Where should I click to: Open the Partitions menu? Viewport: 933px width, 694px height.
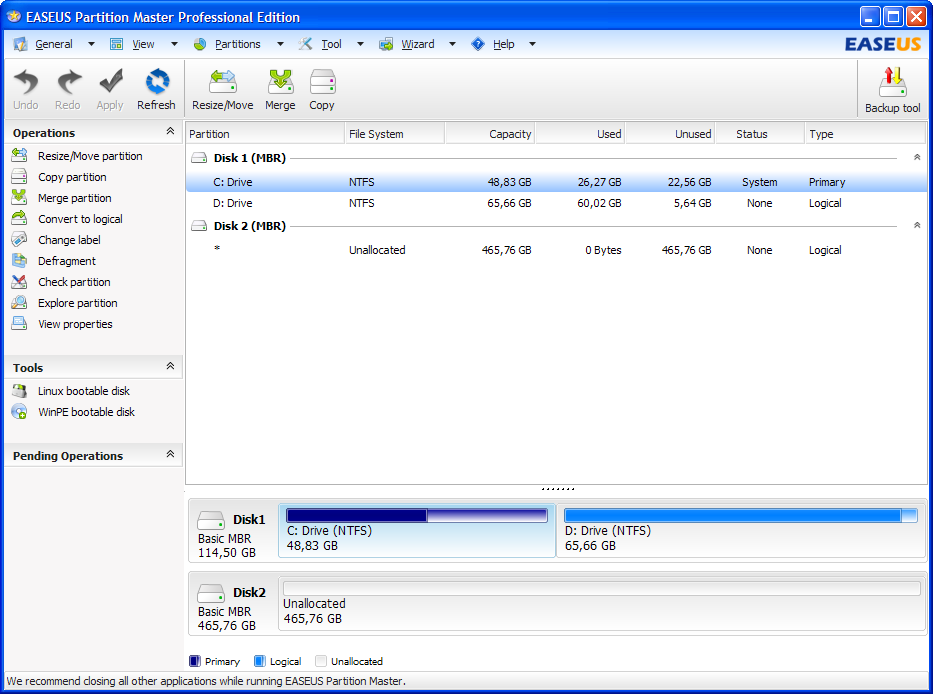pyautogui.click(x=237, y=44)
